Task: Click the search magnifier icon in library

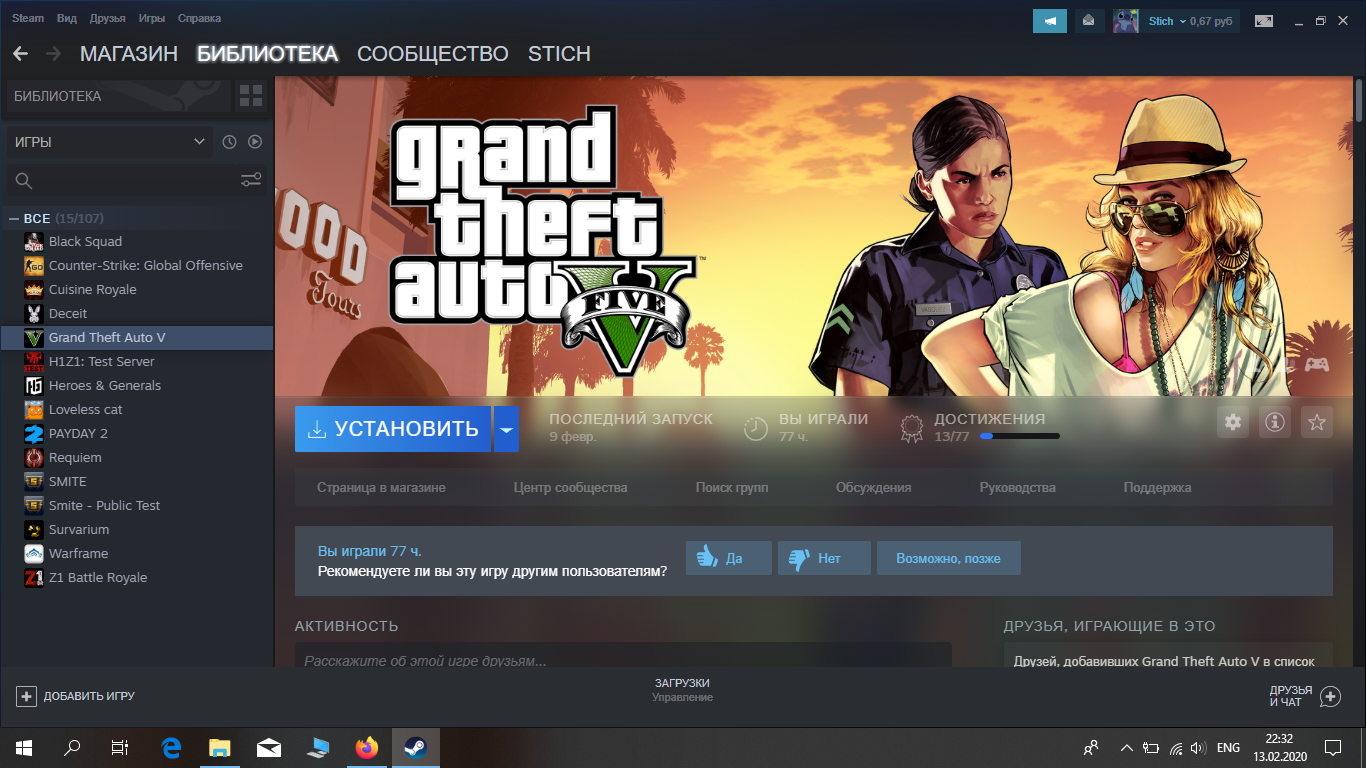Action: click(24, 181)
